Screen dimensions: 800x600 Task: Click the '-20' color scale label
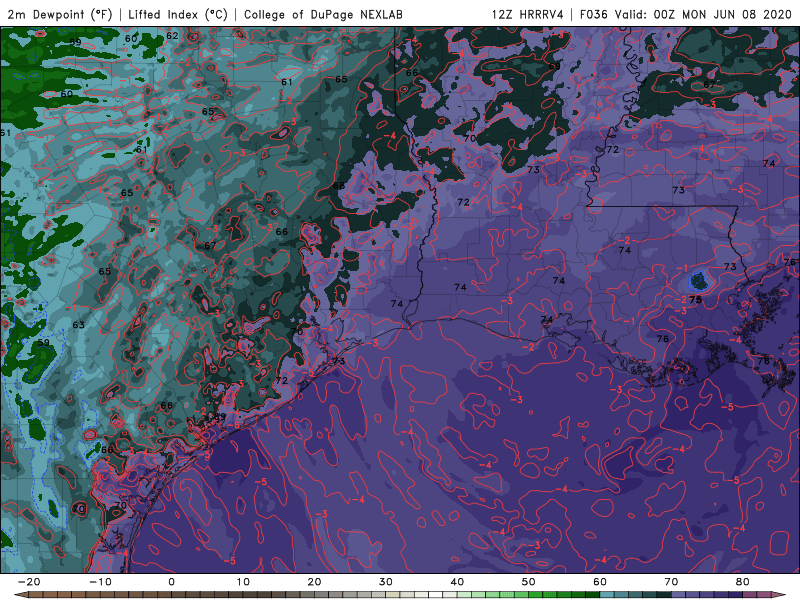click(29, 582)
